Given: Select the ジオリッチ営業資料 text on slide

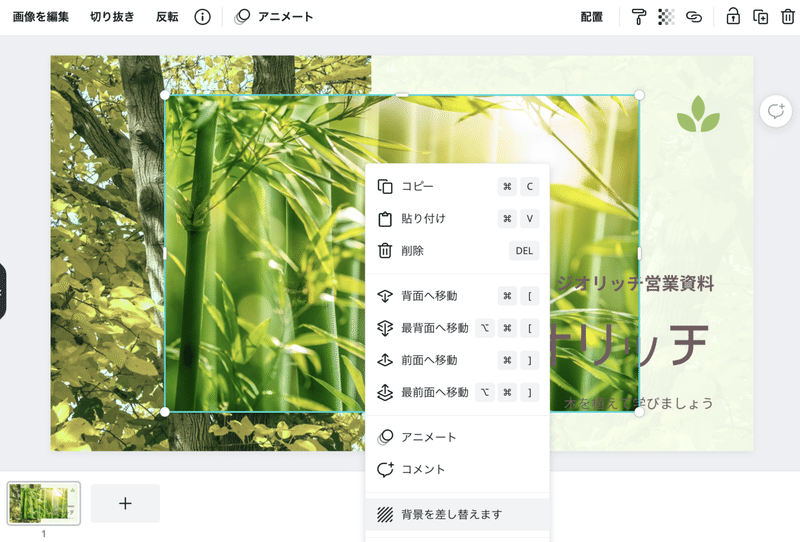Looking at the screenshot, I should 635,284.
